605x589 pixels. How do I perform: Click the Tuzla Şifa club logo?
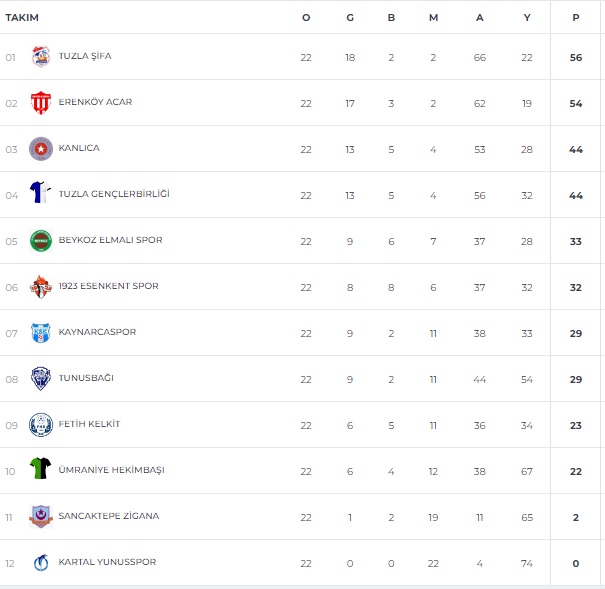(41, 56)
